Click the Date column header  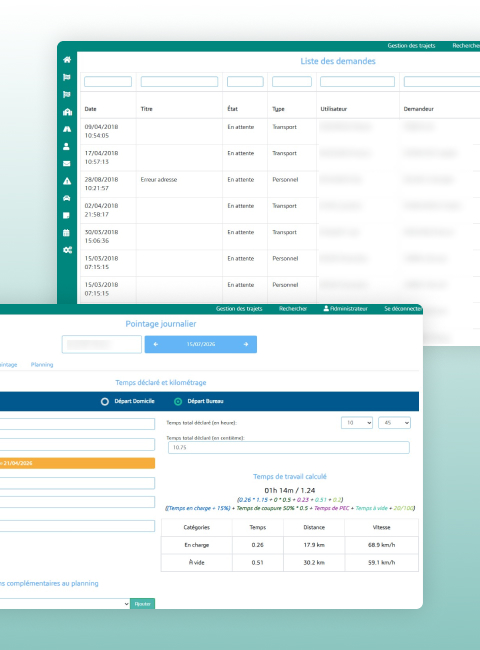pos(90,109)
